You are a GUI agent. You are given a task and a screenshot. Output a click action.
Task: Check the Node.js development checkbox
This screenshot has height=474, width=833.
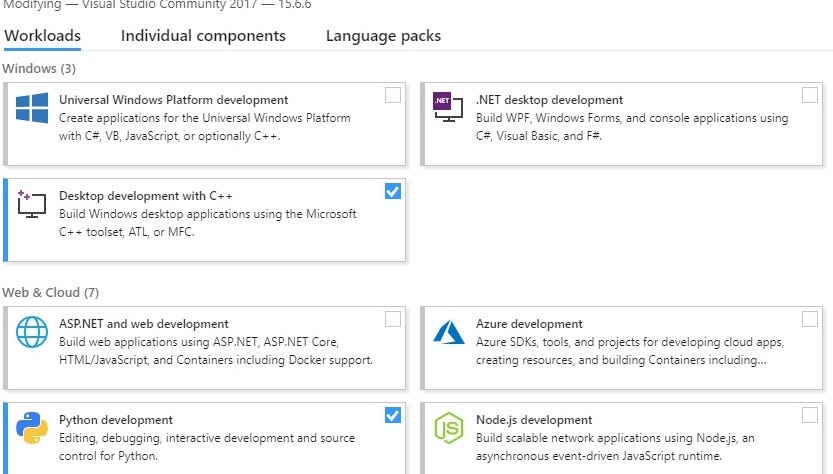[809, 415]
